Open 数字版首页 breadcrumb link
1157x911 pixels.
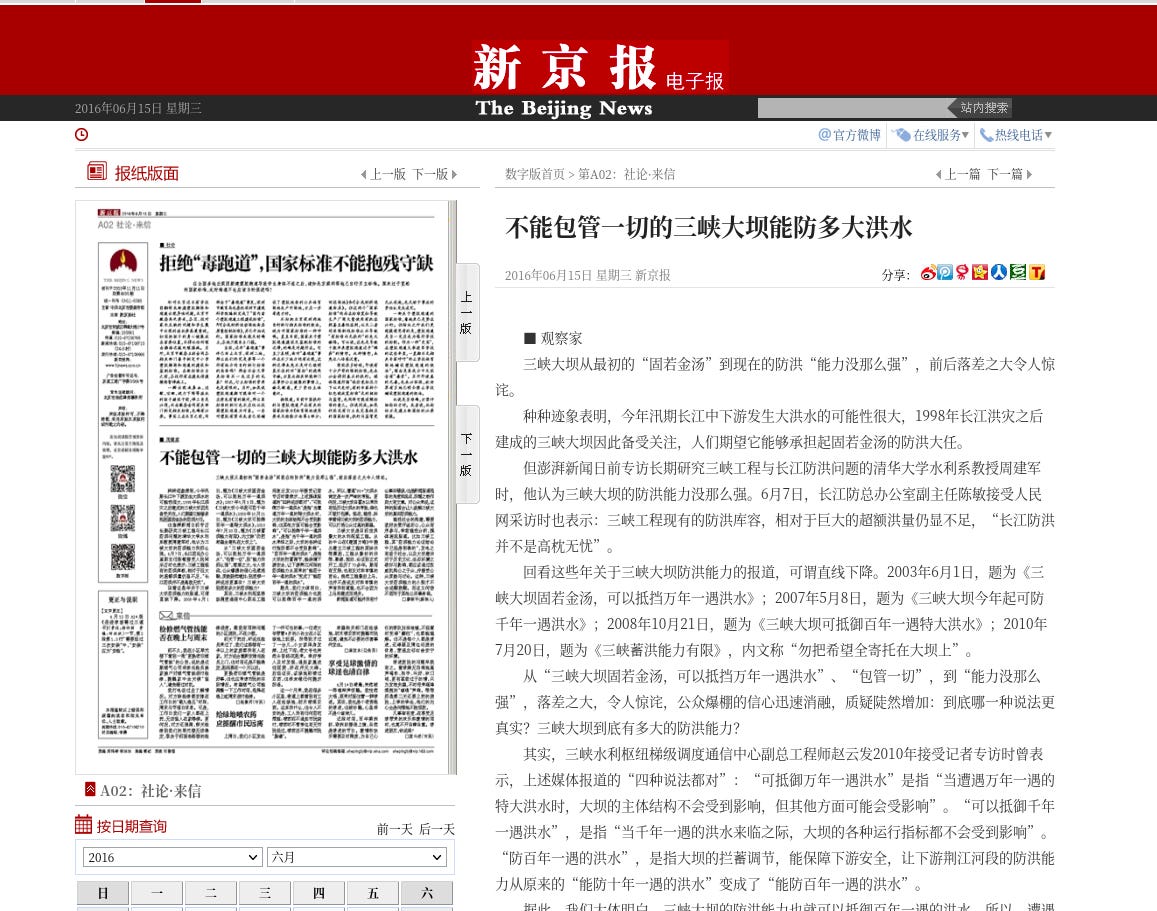coord(534,174)
